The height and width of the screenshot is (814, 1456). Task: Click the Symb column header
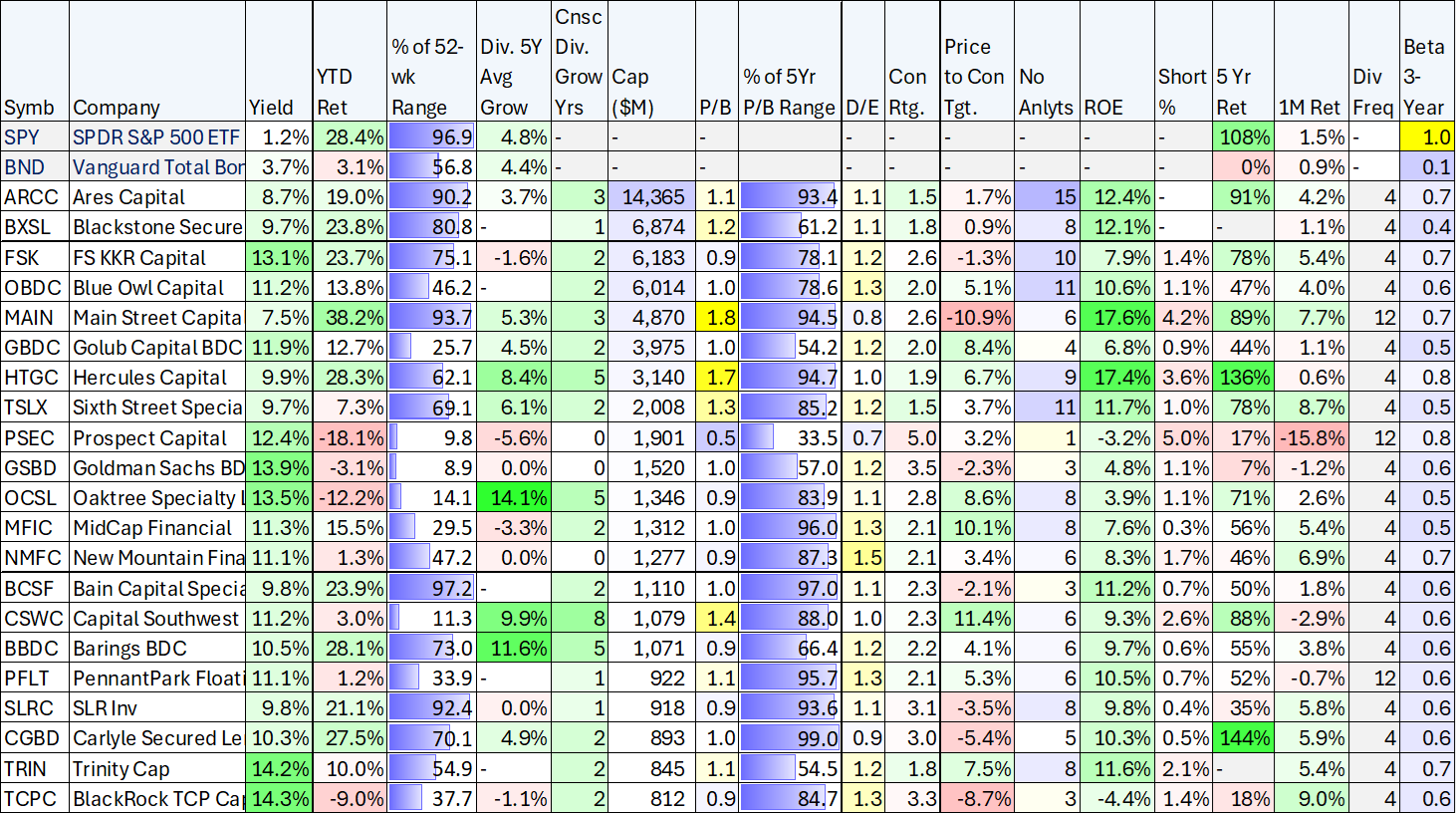35,62
